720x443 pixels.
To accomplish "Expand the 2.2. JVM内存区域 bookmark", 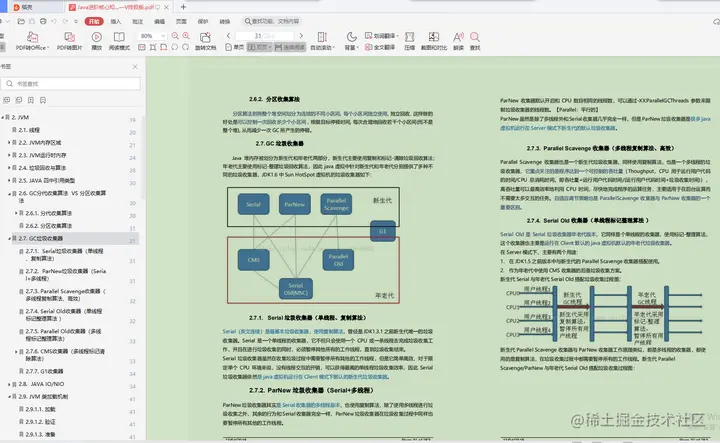I will point(9,143).
